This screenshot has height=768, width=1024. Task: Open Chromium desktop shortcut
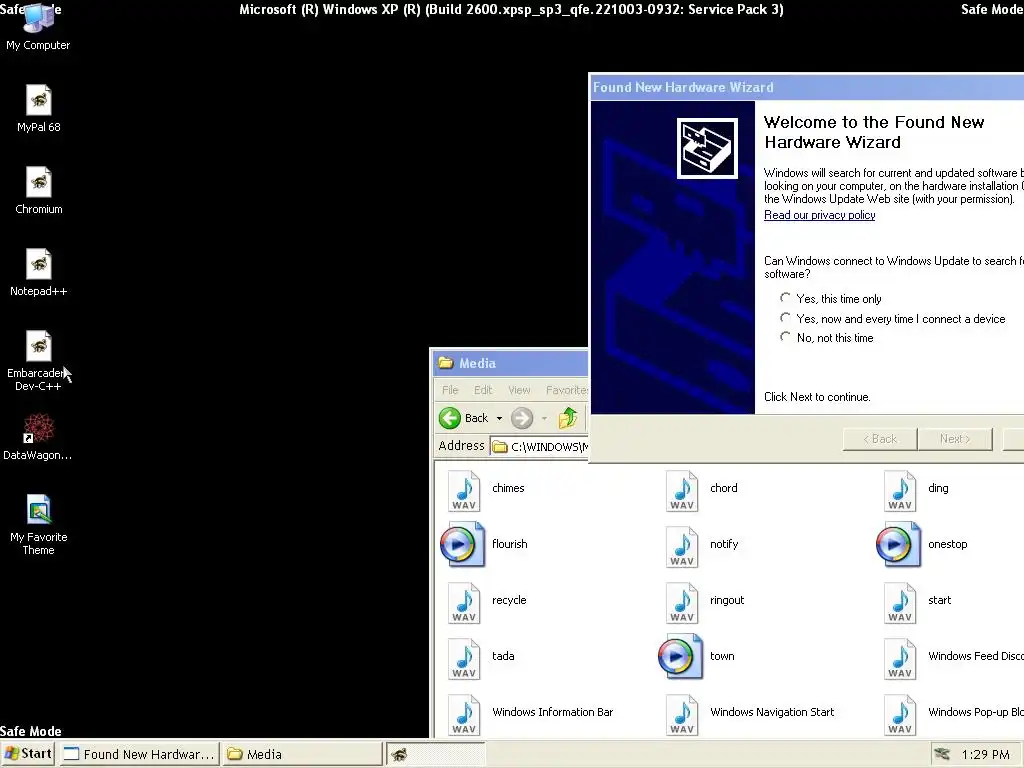[x=39, y=191]
